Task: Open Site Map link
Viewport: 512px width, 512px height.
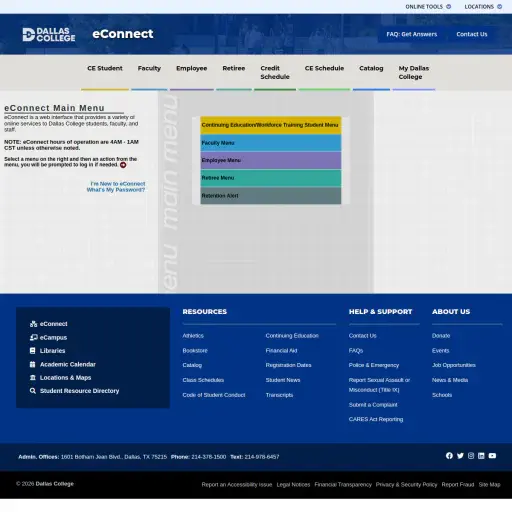Action: (489, 485)
